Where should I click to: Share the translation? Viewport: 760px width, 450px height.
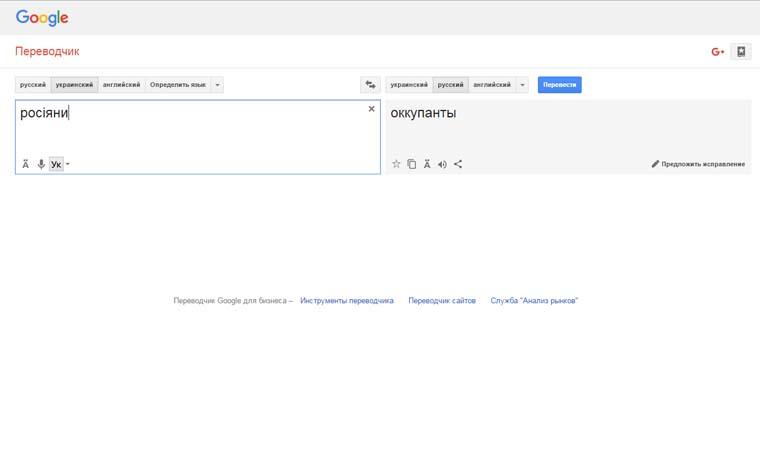[x=458, y=164]
